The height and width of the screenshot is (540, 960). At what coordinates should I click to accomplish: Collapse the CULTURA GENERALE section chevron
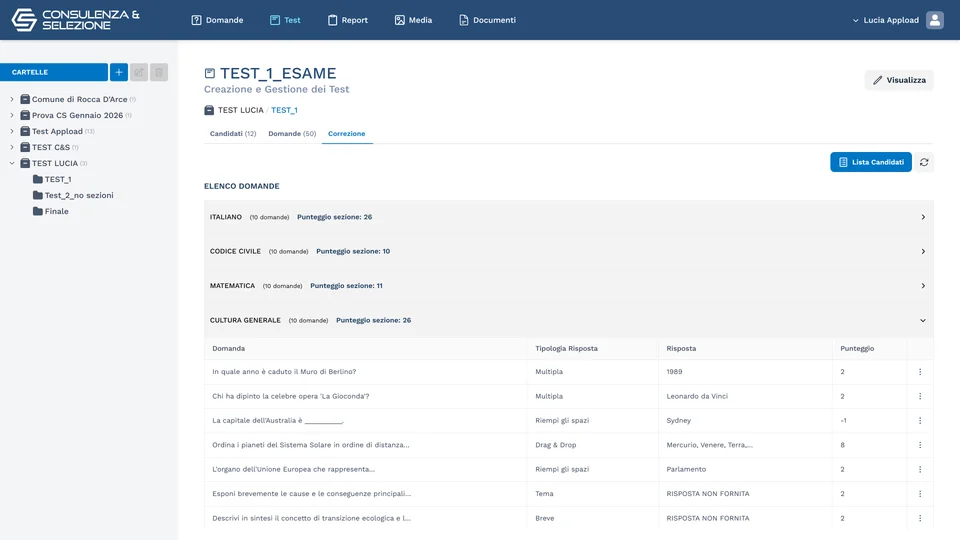[923, 320]
